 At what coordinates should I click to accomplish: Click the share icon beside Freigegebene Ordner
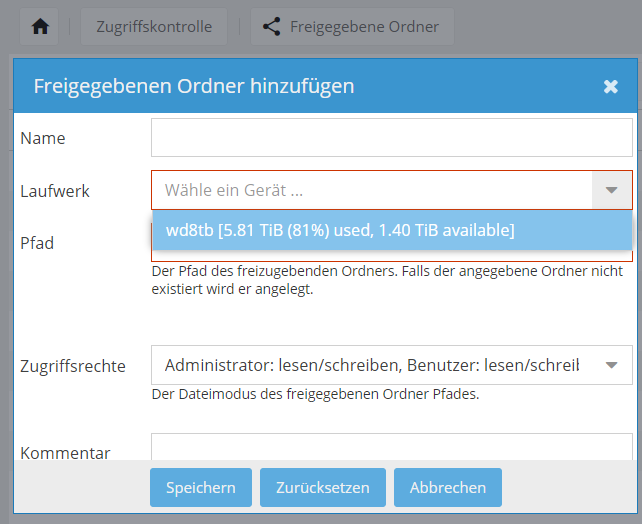click(271, 27)
